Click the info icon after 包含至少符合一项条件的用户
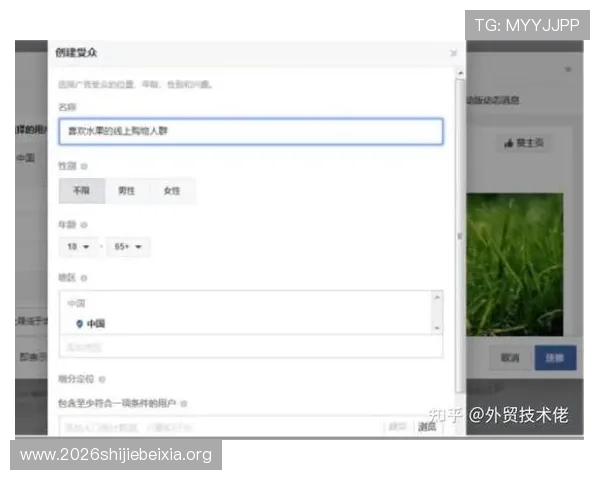Image resolution: width=600 pixels, height=480 pixels. tap(184, 403)
